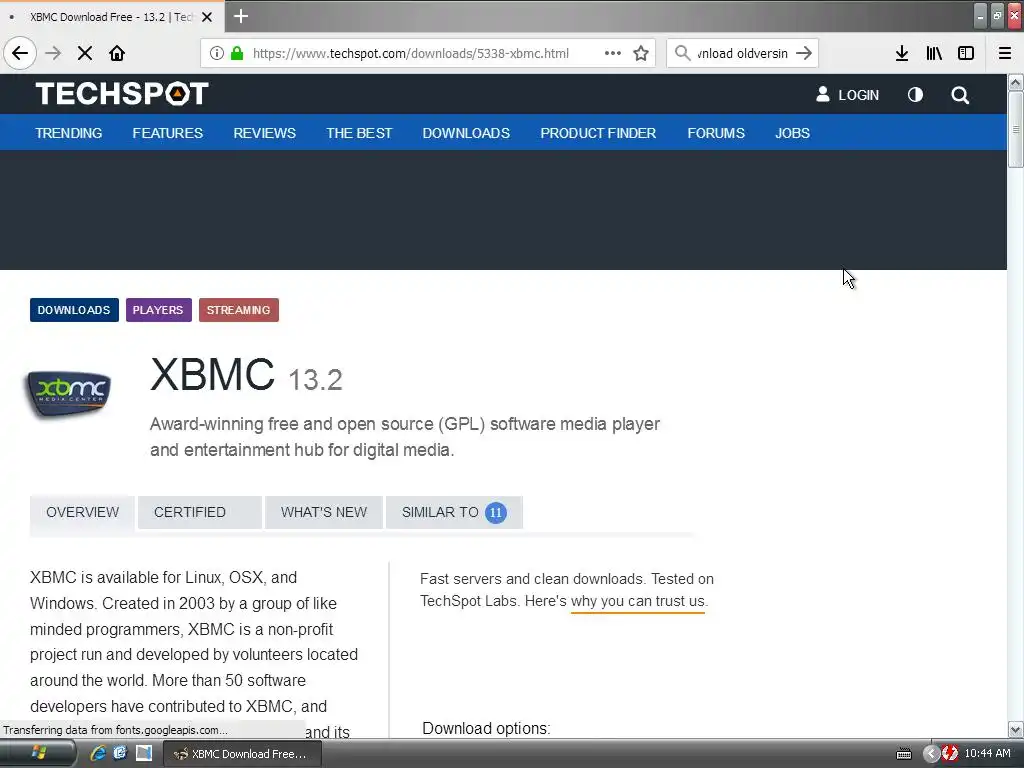1024x768 pixels.
Task: Click the LOGIN user icon
Action: [x=823, y=95]
